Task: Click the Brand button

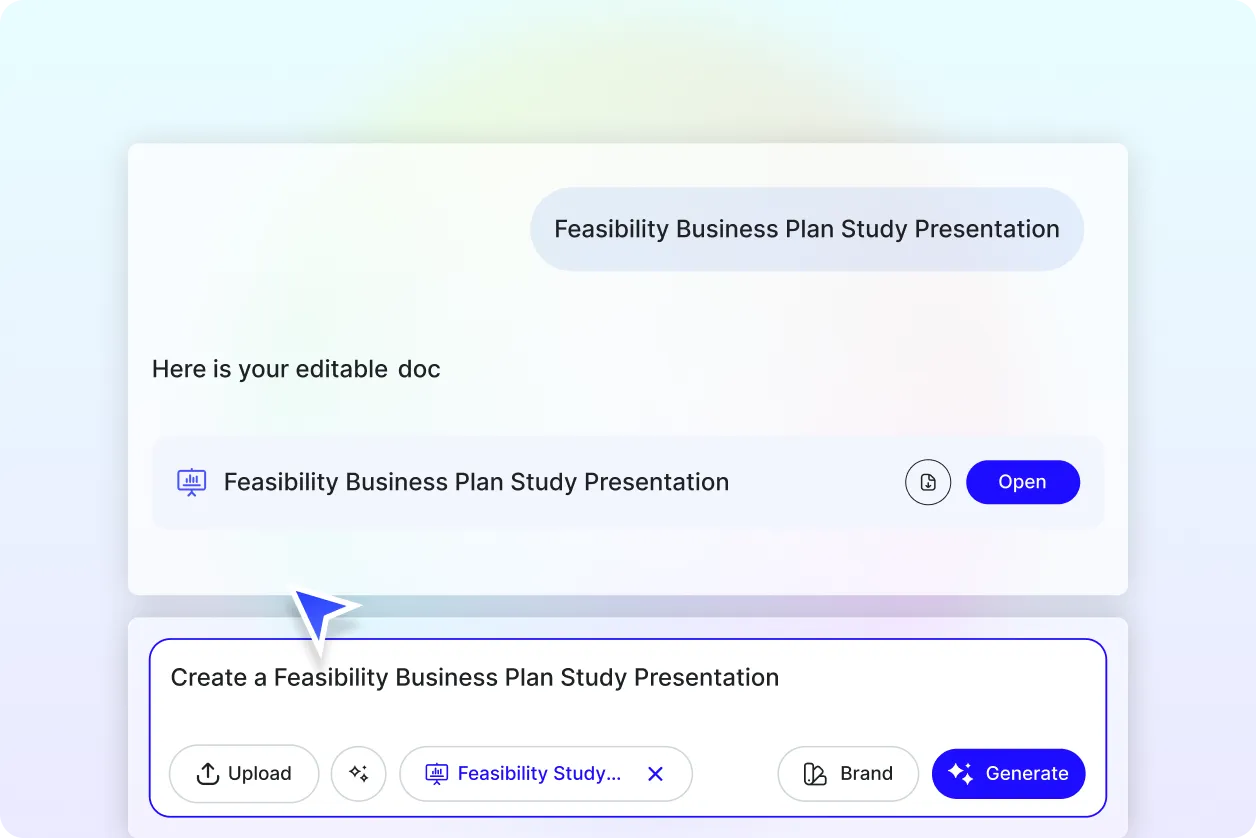Action: (847, 773)
